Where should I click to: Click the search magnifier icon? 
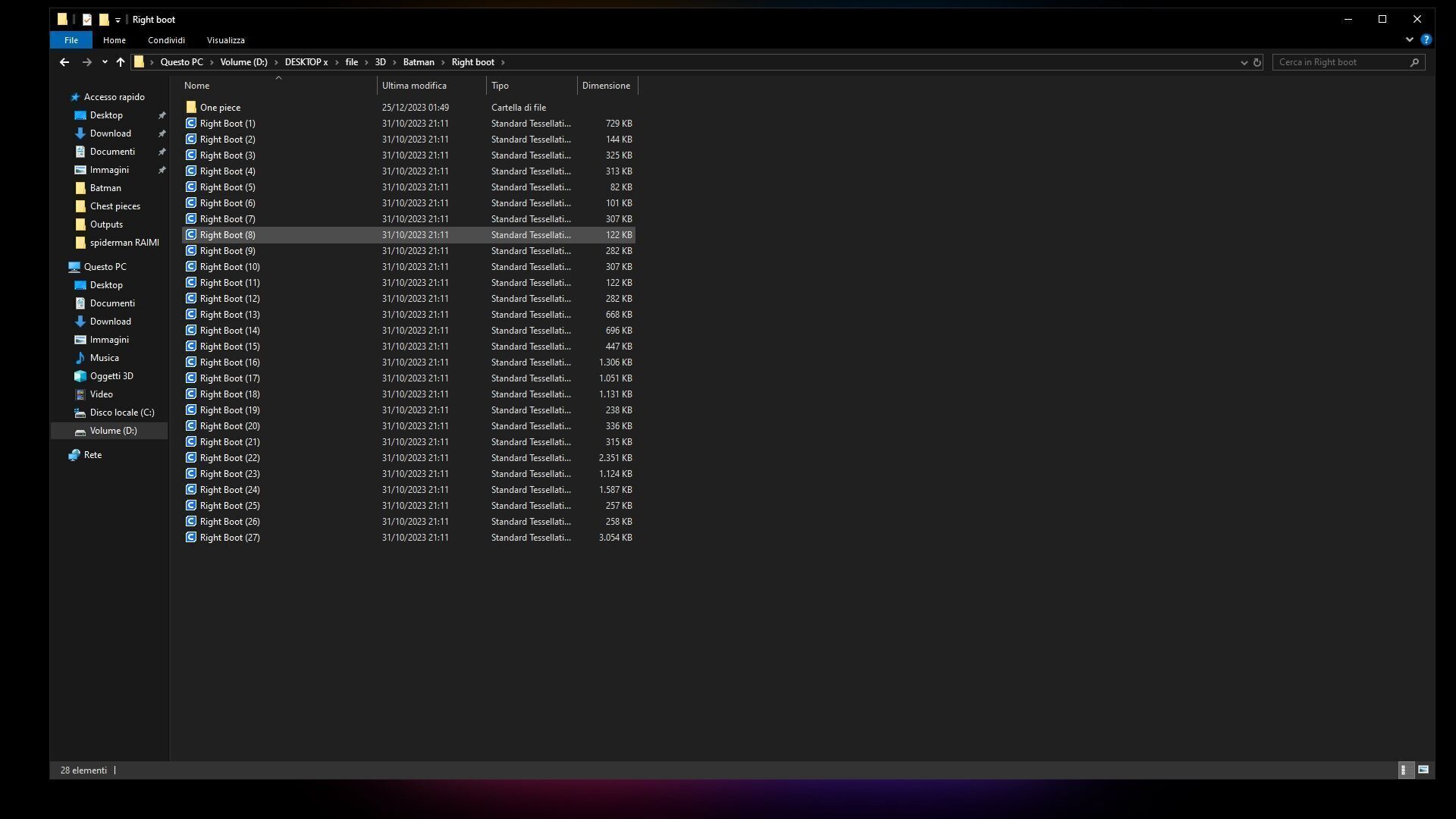click(1414, 62)
